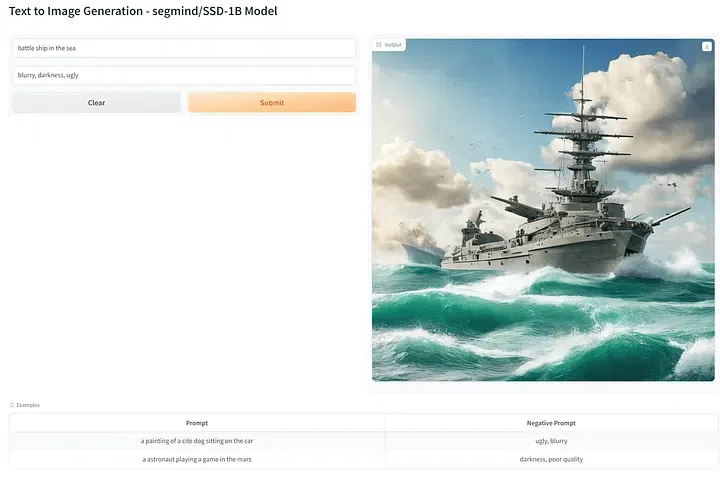Choose the 'darkness, poor quality' negative prompt example
Screen dimensions: 720x477
click(551, 459)
